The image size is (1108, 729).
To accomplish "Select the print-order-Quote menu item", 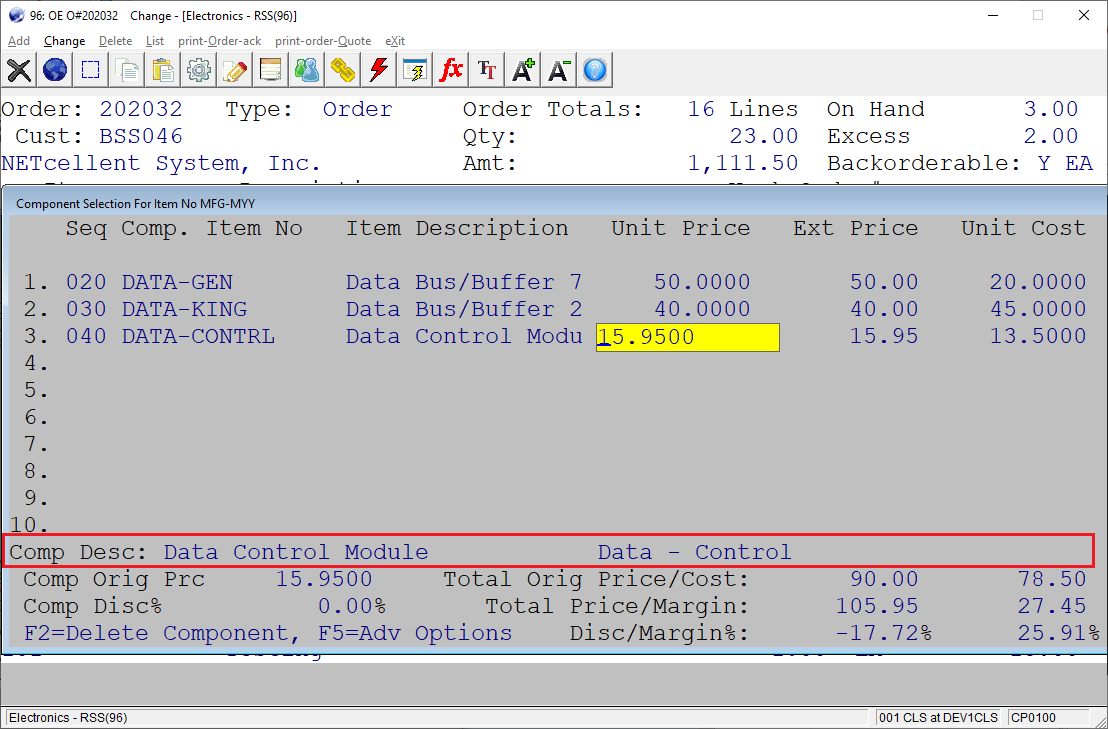I will click(323, 41).
